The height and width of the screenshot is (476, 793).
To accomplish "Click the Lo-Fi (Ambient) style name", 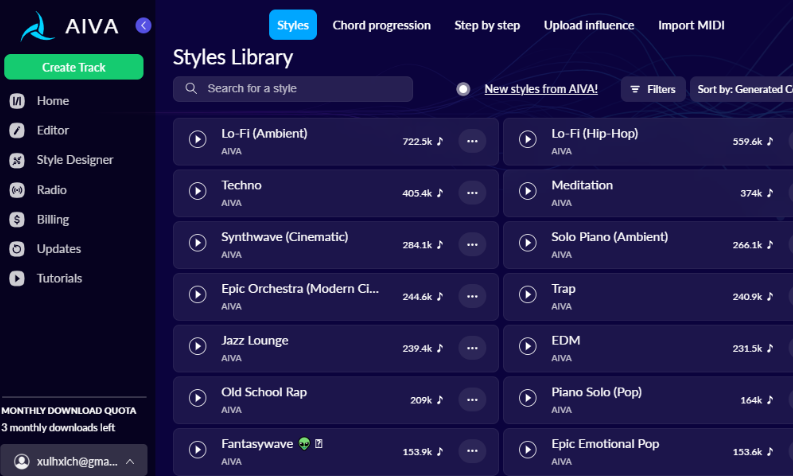I will click(x=264, y=134).
